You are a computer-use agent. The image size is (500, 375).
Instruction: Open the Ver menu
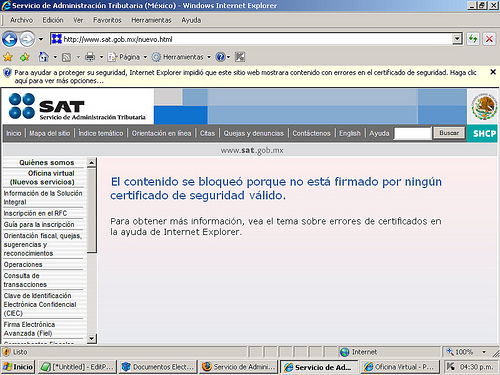coord(78,20)
